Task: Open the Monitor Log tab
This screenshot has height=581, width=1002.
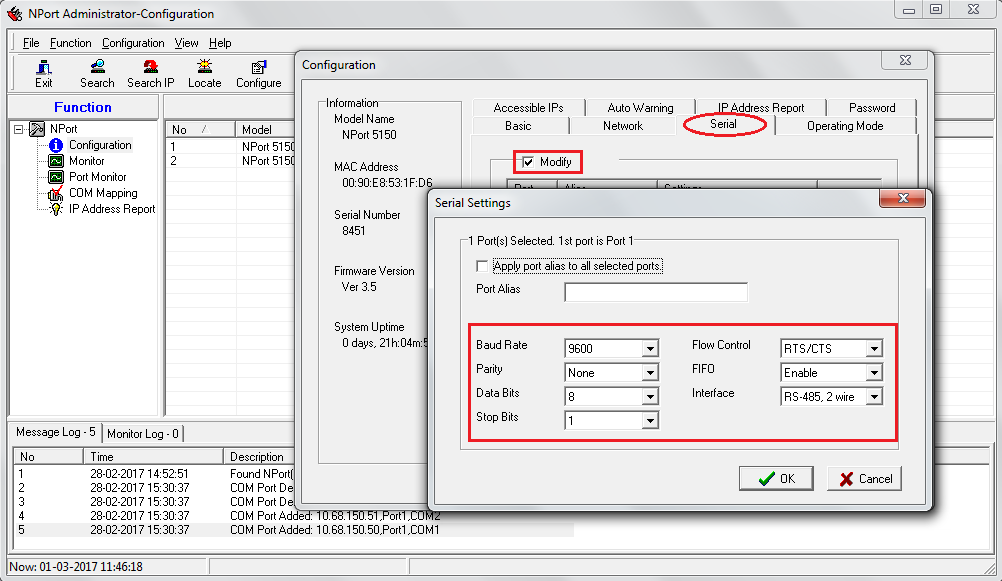Action: 143,434
